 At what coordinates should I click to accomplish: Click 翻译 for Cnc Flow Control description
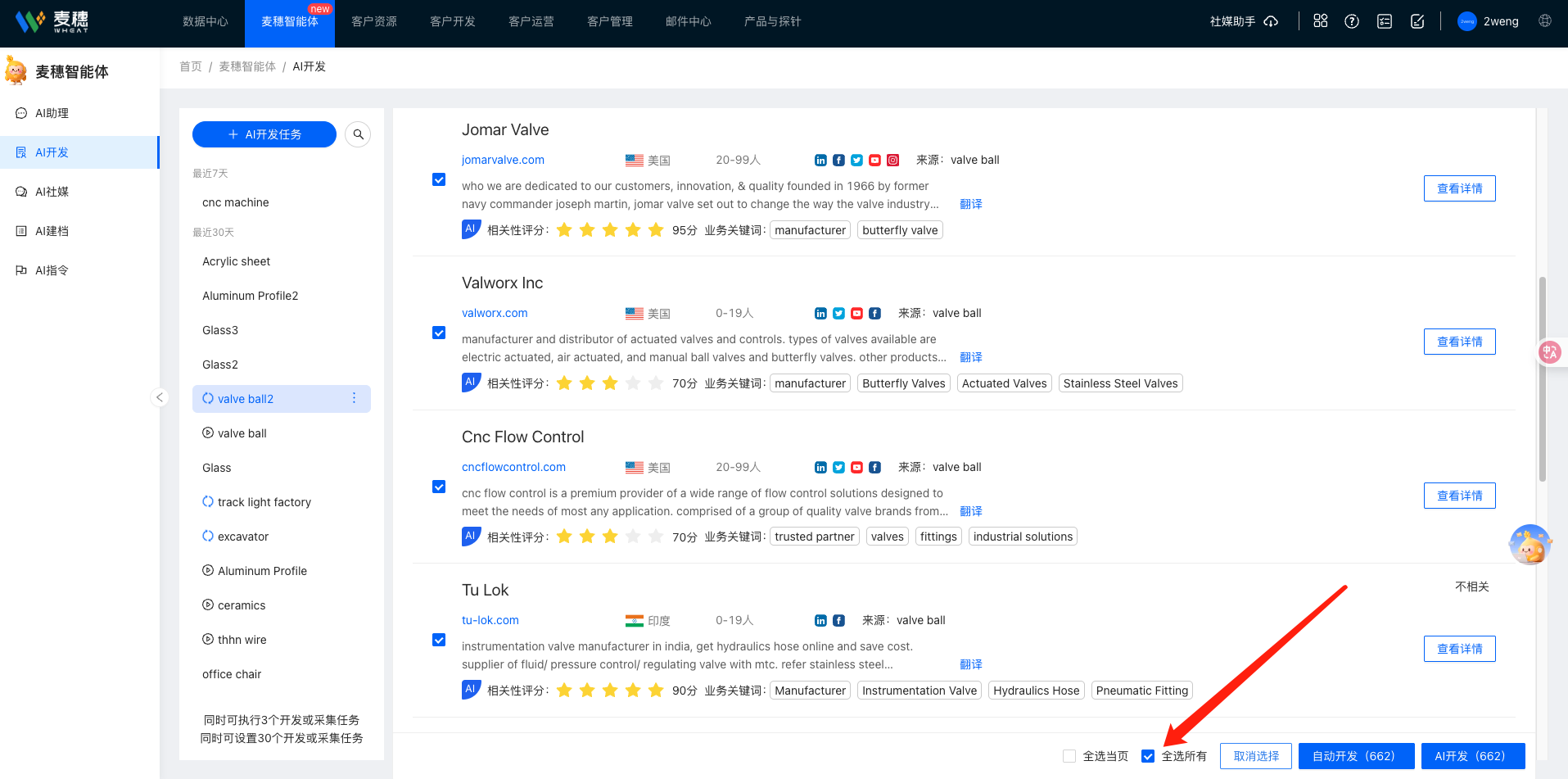[971, 511]
